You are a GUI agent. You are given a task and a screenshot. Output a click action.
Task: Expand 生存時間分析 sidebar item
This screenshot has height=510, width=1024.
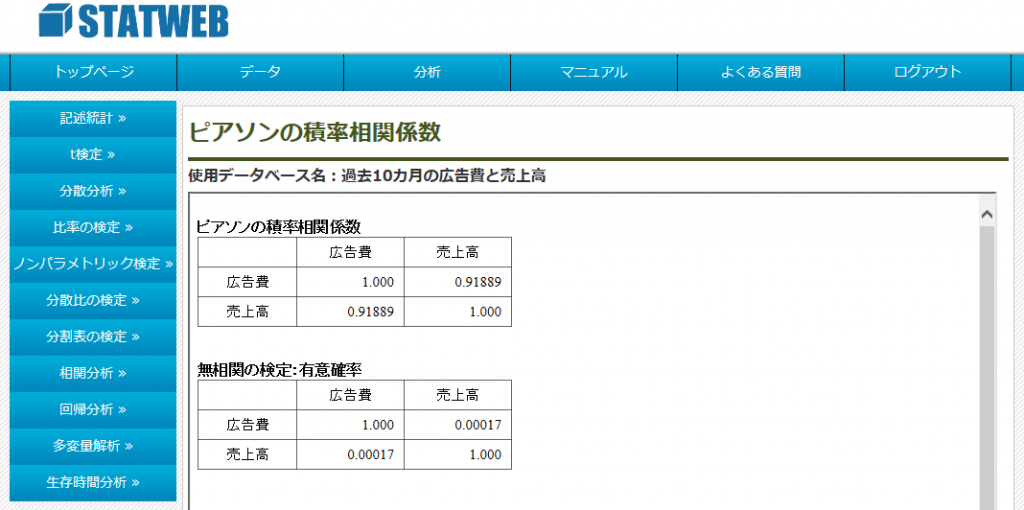pos(93,482)
